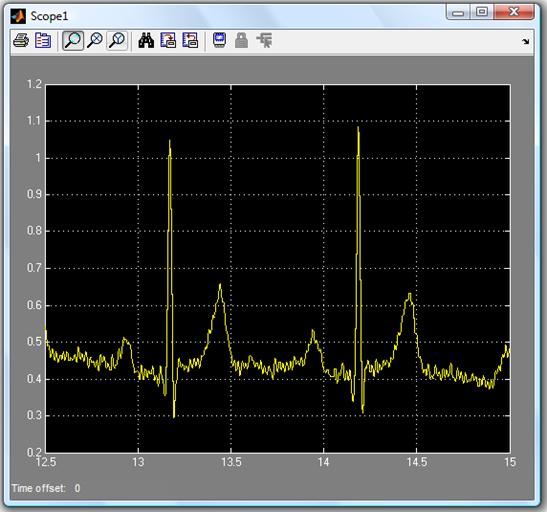Click the dock arrow at toolbar's right end

click(526, 42)
